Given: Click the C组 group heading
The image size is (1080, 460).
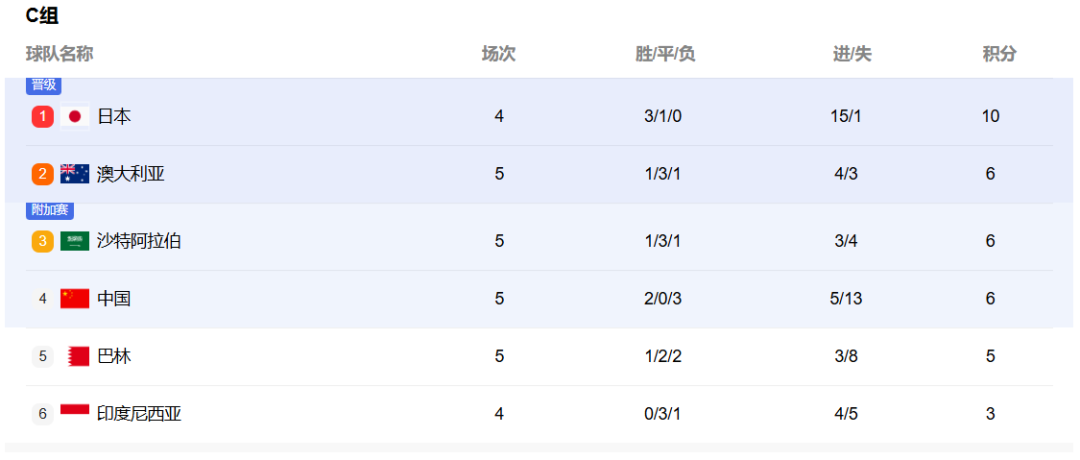Looking at the screenshot, I should [x=42, y=16].
